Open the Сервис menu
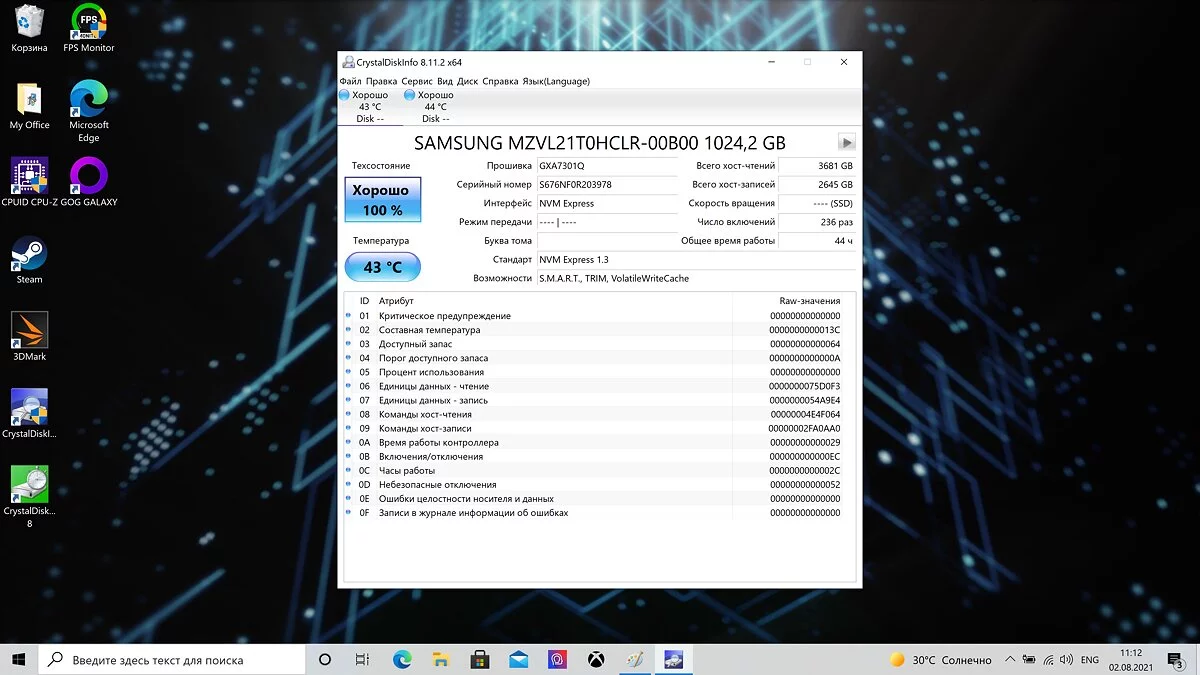The image size is (1200, 675). [417, 81]
